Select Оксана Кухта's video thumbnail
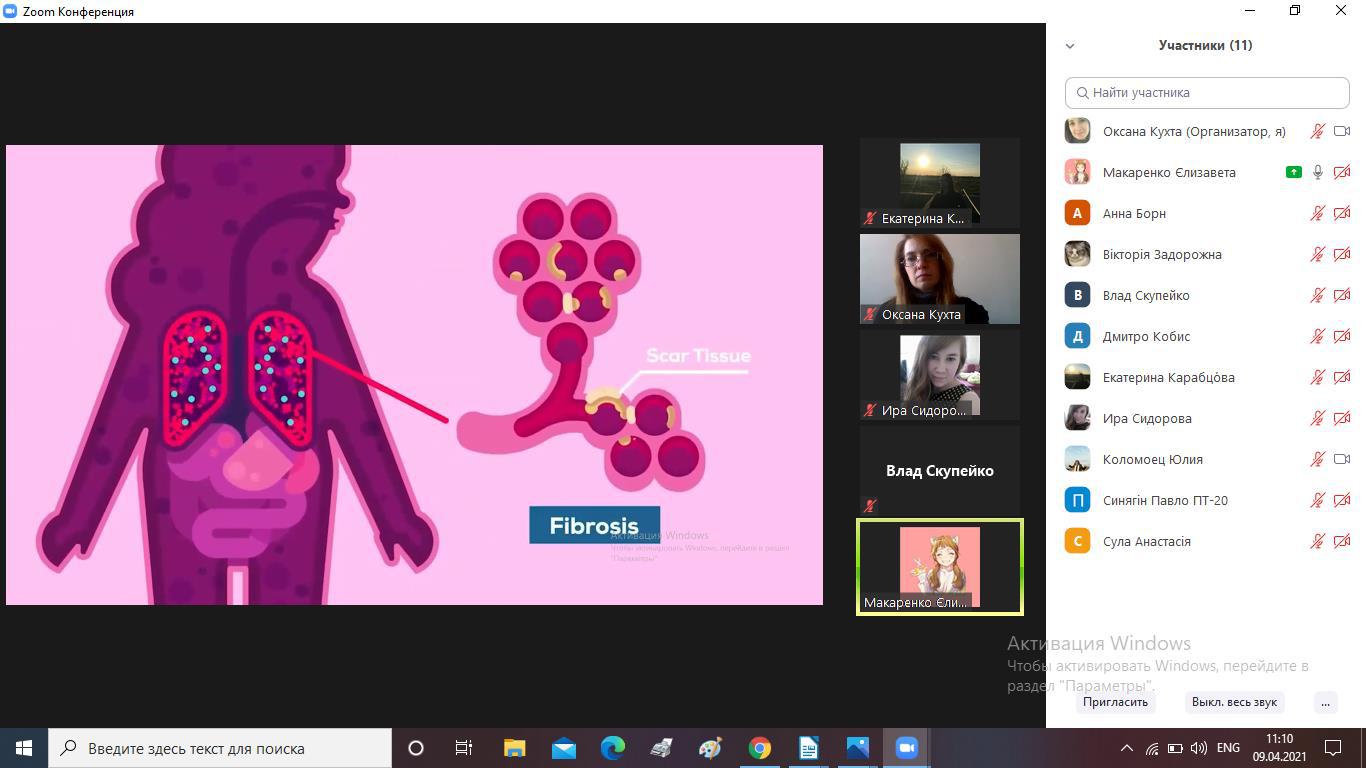 pyautogui.click(x=939, y=278)
